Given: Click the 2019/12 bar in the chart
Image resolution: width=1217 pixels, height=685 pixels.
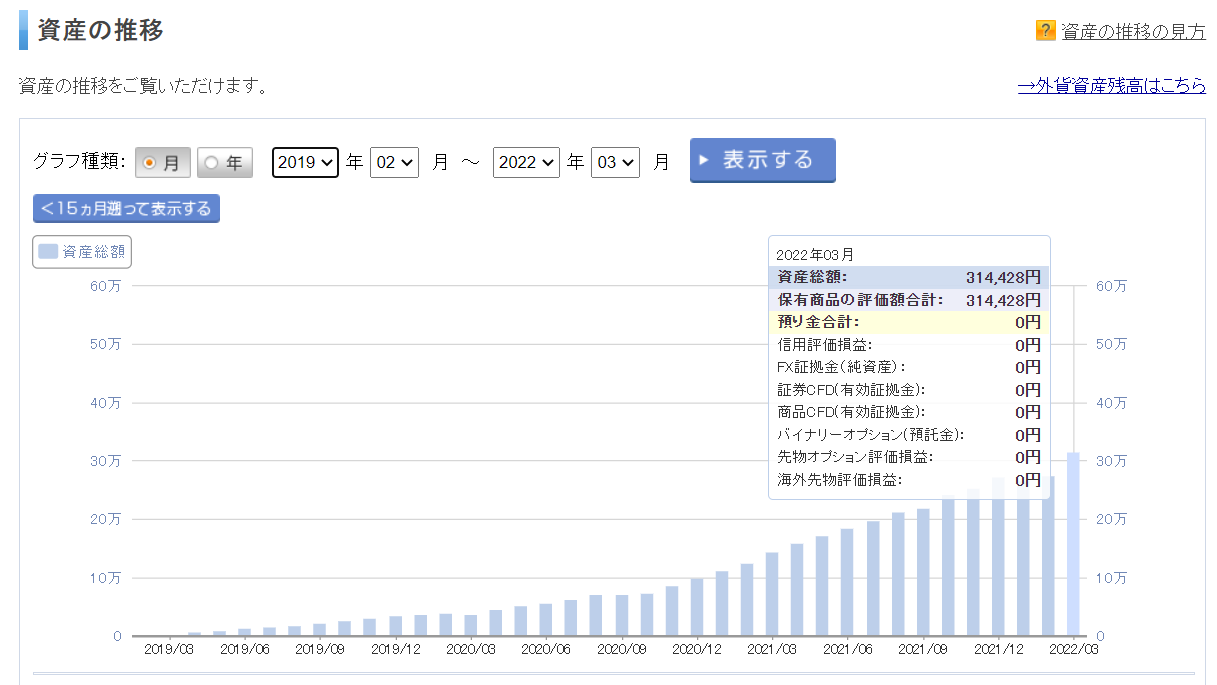Looking at the screenshot, I should tap(396, 626).
